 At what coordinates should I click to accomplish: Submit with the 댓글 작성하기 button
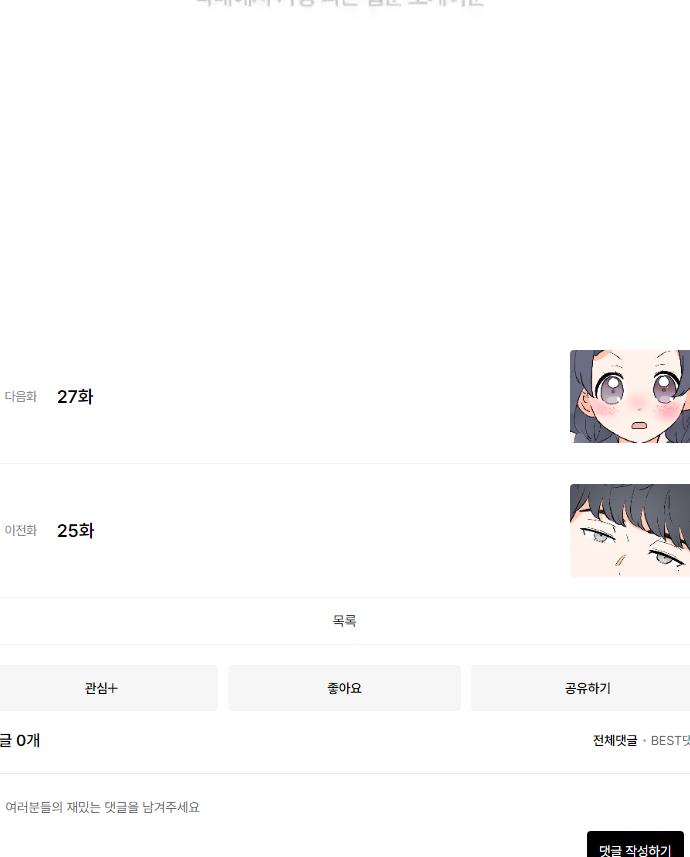pyautogui.click(x=635, y=845)
